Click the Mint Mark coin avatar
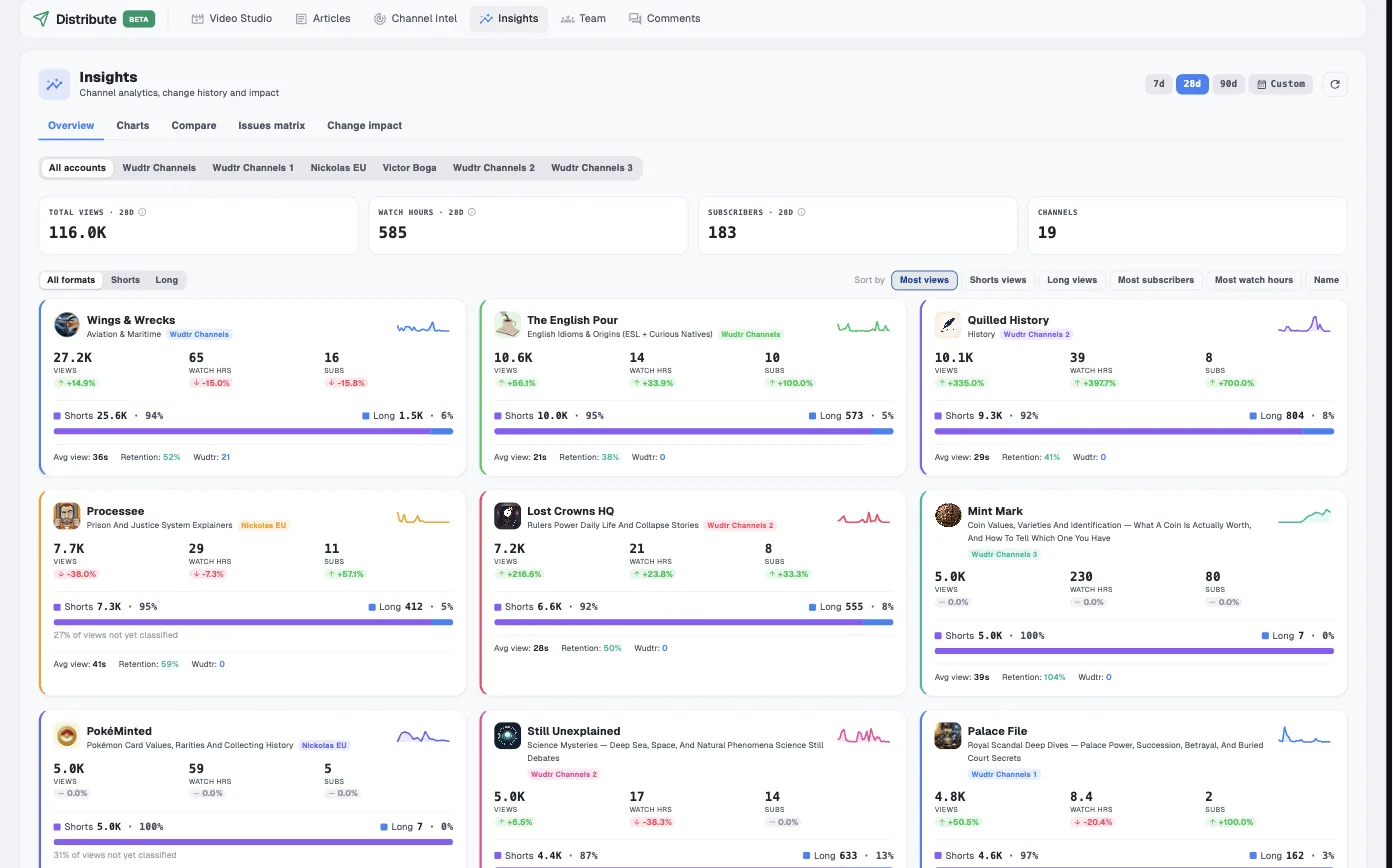The image size is (1393, 868). [948, 516]
